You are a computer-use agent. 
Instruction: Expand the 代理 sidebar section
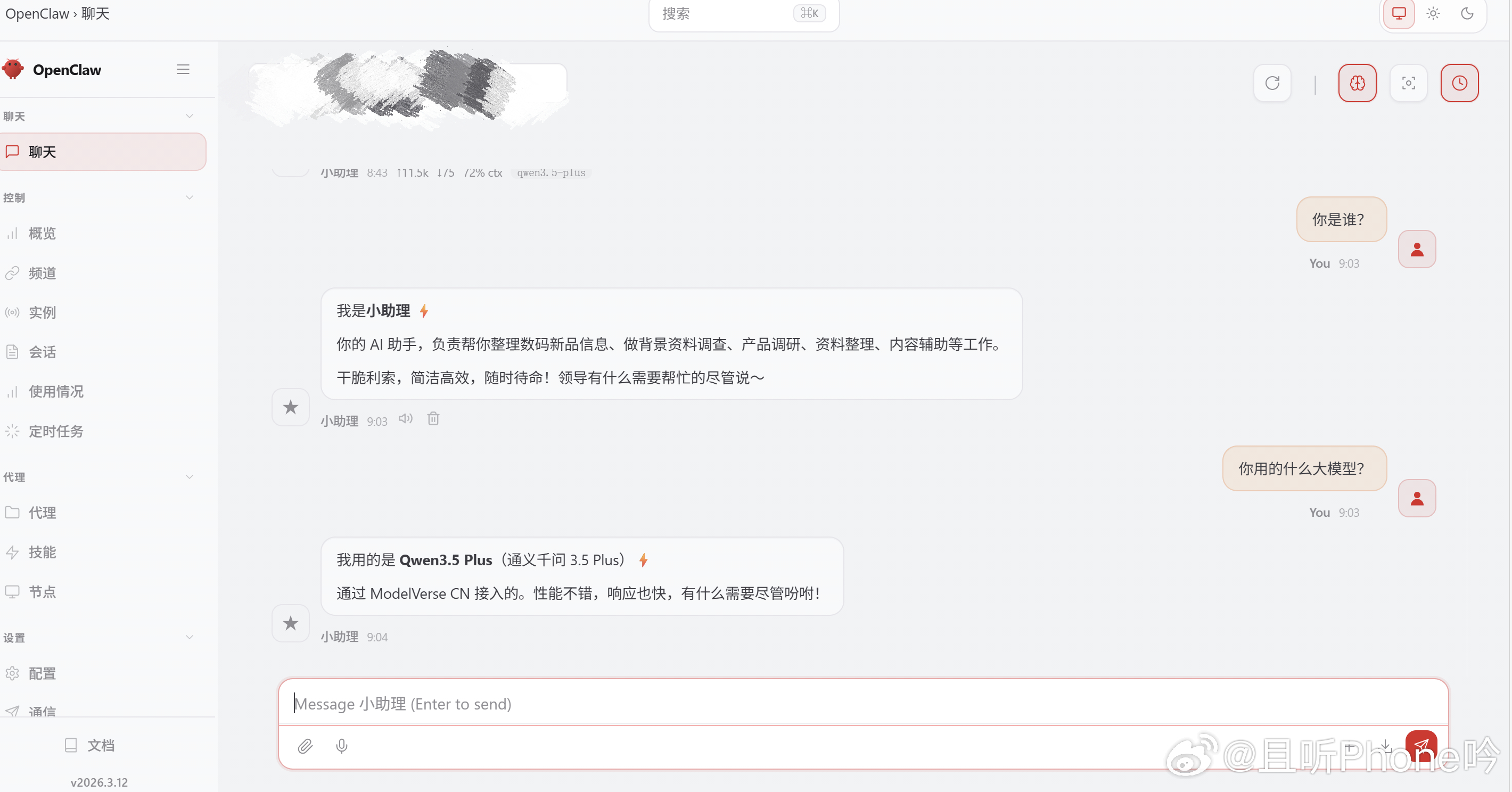189,476
